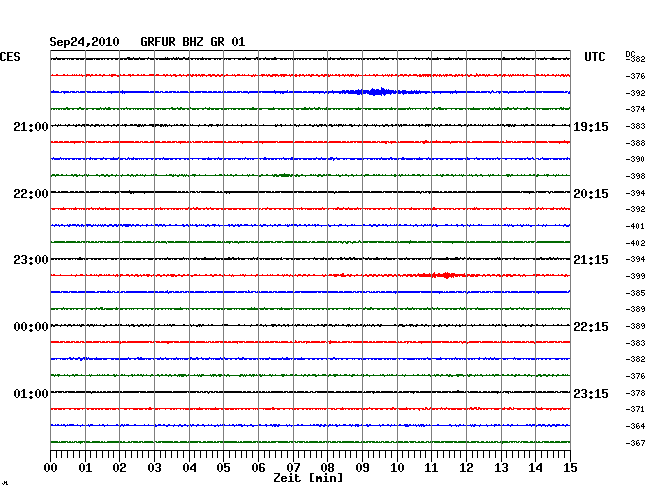This screenshot has height=494, width=650.
Task: Click the red seismic burst near minute 11
Action: coord(445,275)
